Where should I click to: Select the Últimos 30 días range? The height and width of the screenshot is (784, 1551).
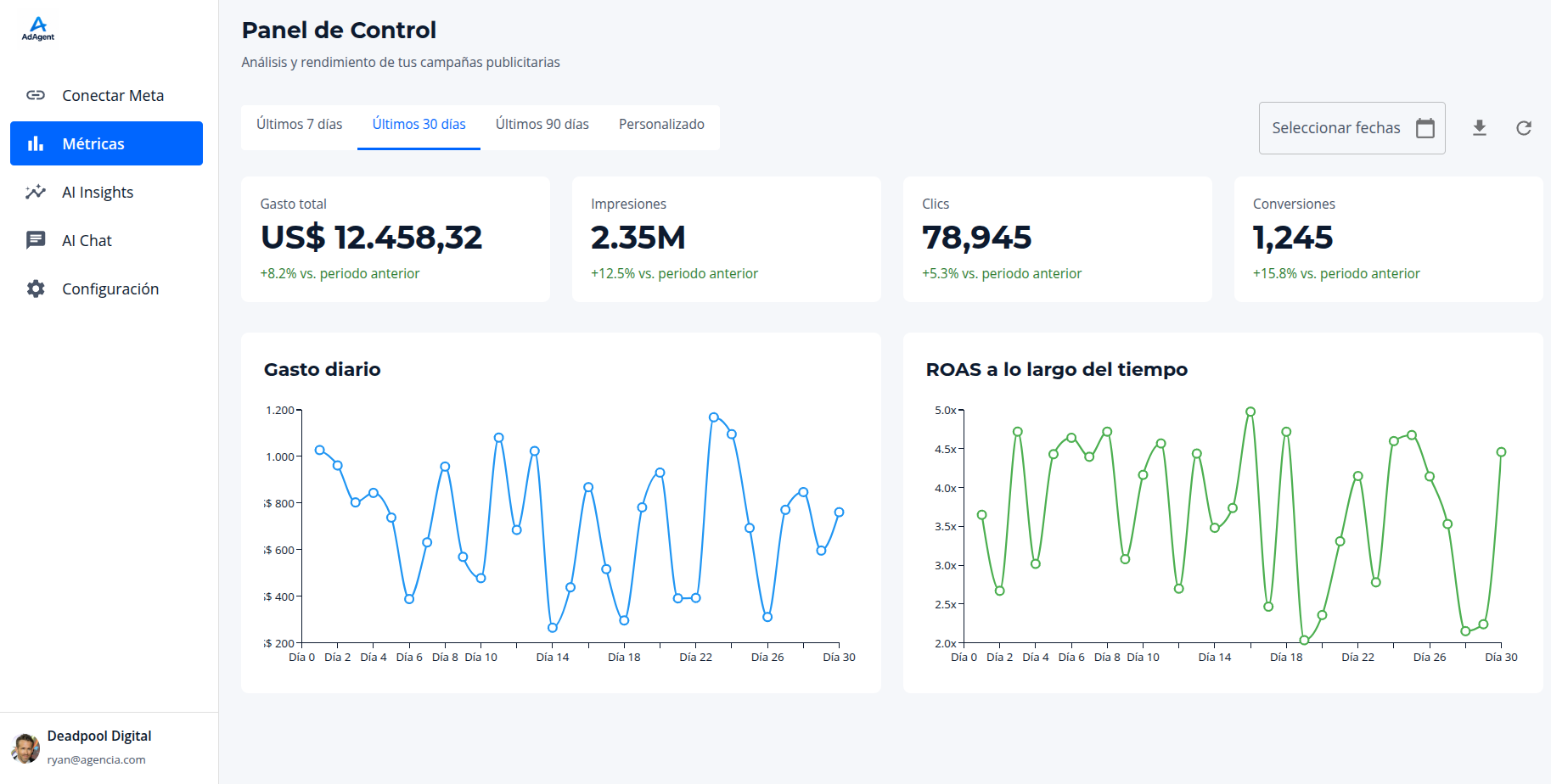[x=419, y=124]
